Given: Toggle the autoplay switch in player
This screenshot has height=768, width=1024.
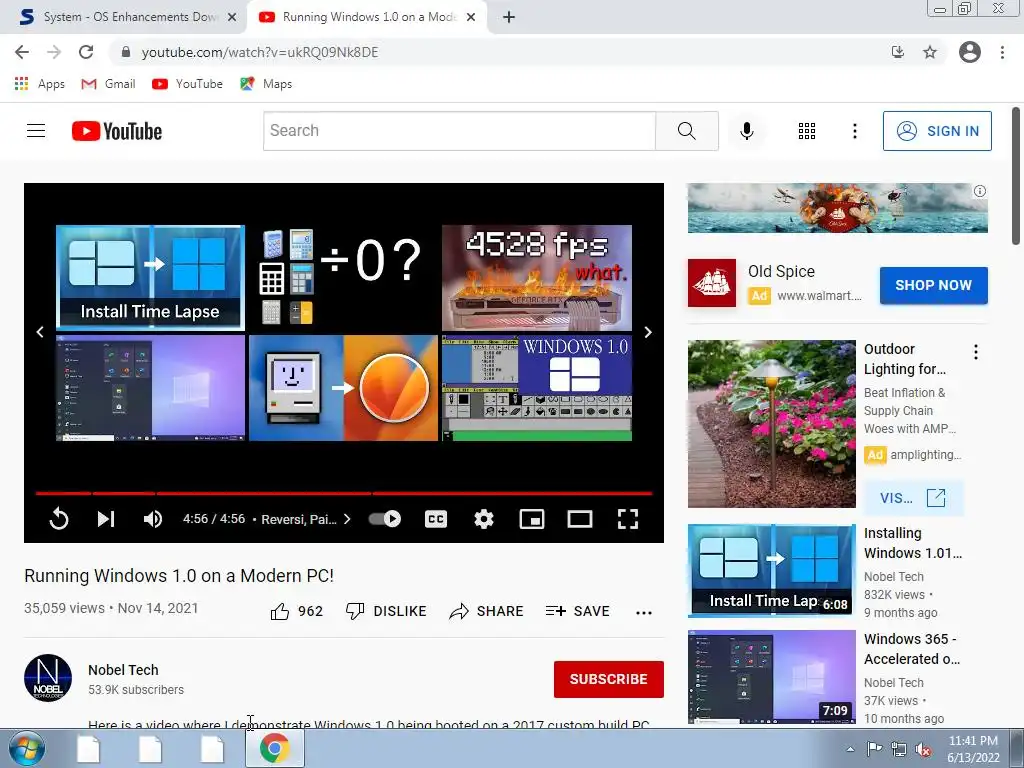Looking at the screenshot, I should point(385,519).
